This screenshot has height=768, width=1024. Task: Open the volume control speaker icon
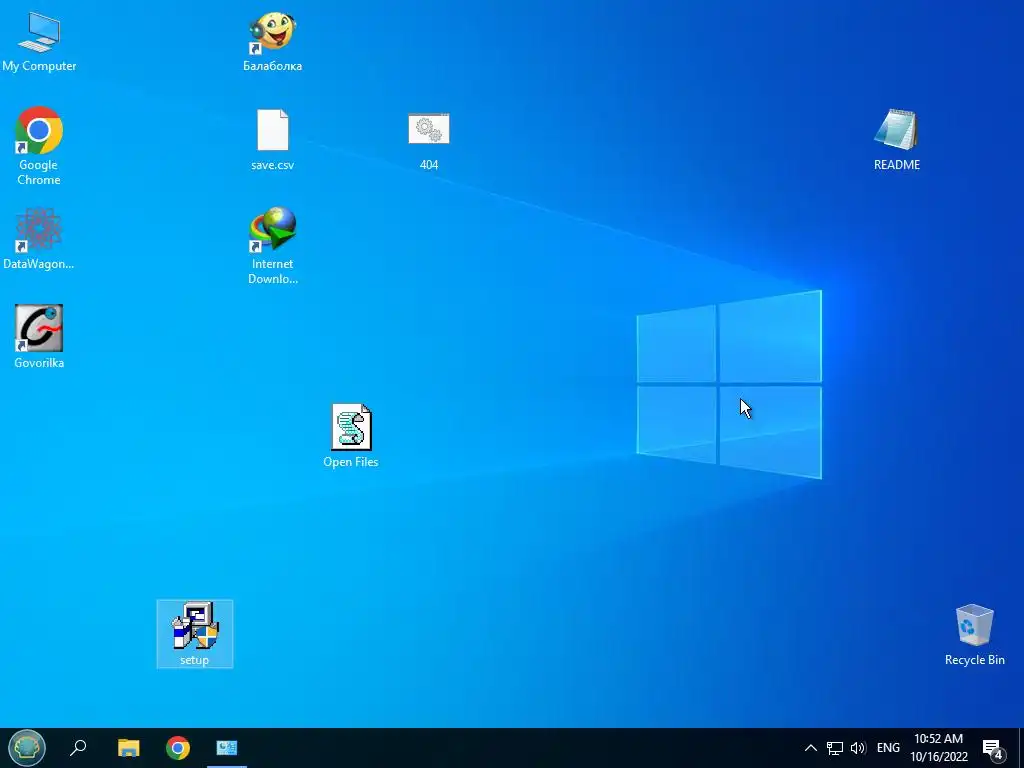(x=858, y=748)
